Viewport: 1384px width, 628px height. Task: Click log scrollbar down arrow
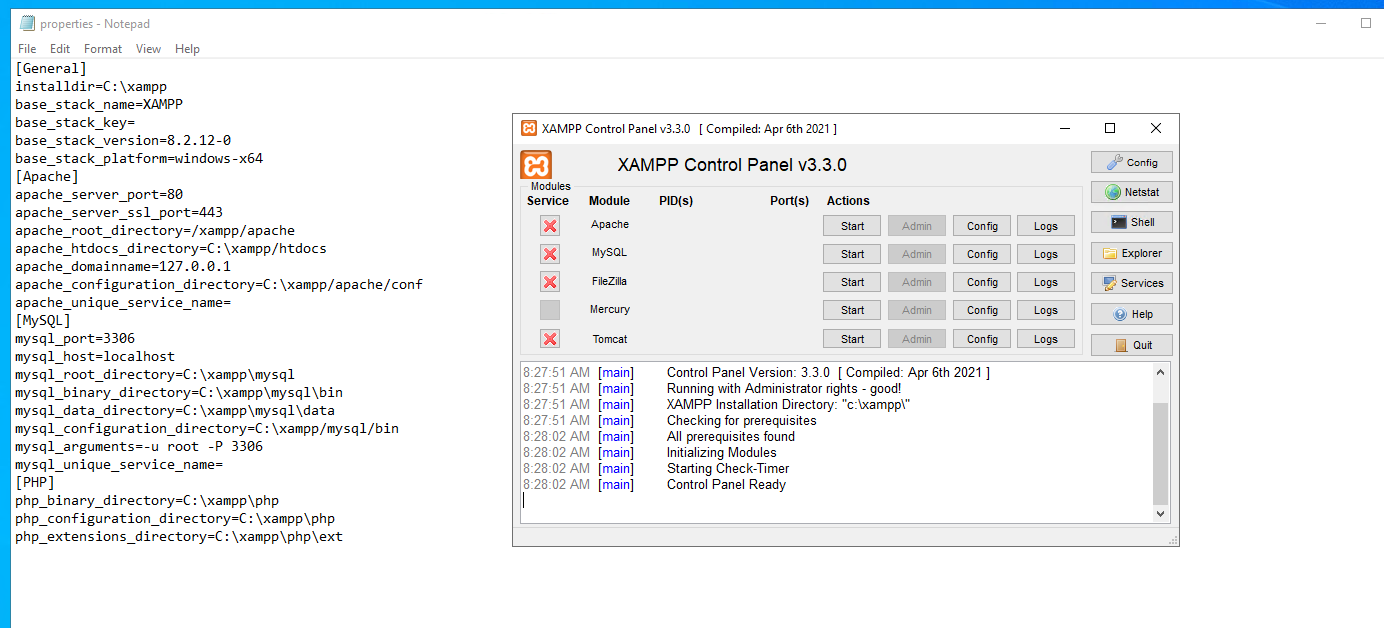(x=1160, y=513)
